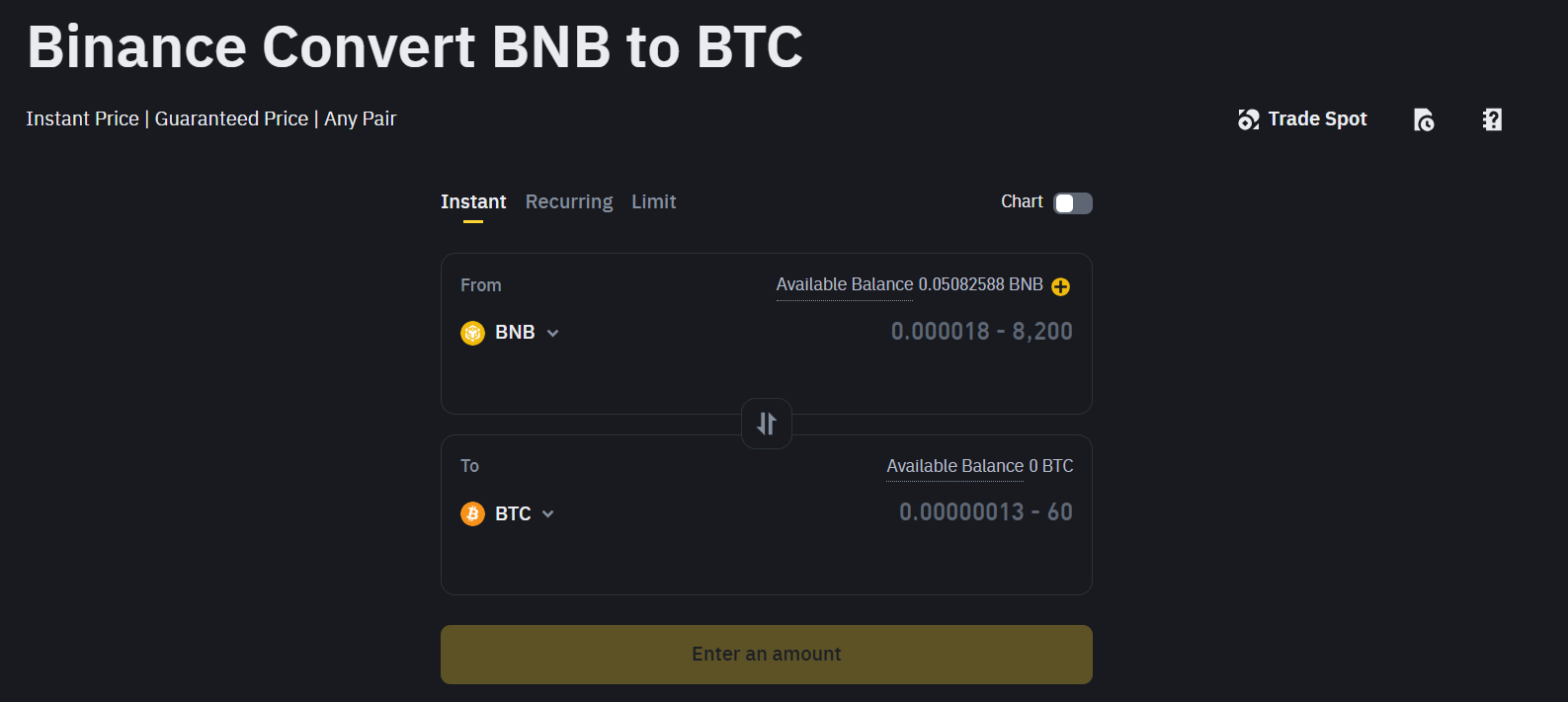This screenshot has width=1568, height=702.
Task: Toggle the Chart switch on
Action: [1073, 203]
